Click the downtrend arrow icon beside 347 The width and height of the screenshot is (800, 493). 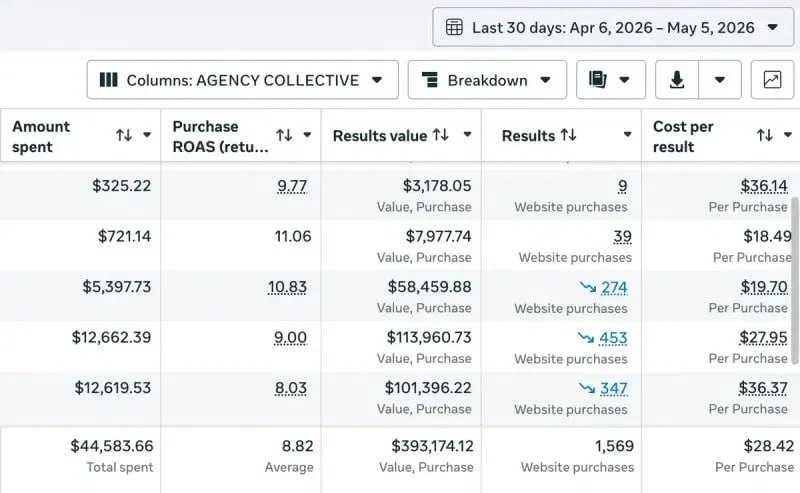[x=587, y=388]
